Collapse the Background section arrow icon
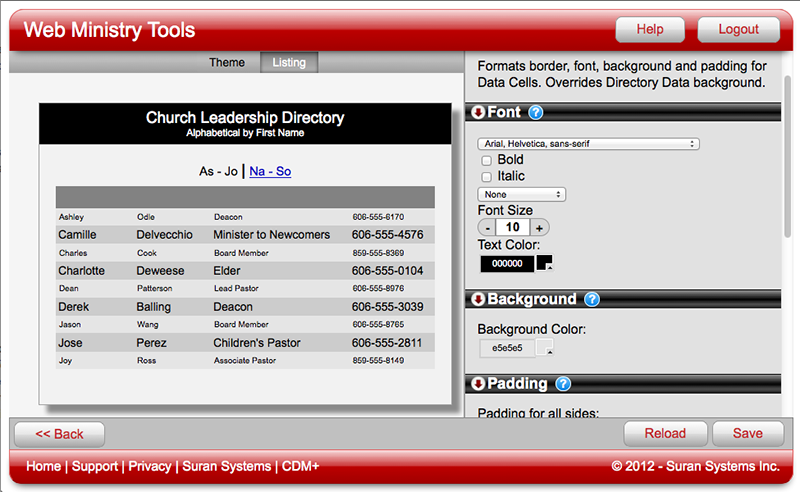 pyautogui.click(x=478, y=299)
